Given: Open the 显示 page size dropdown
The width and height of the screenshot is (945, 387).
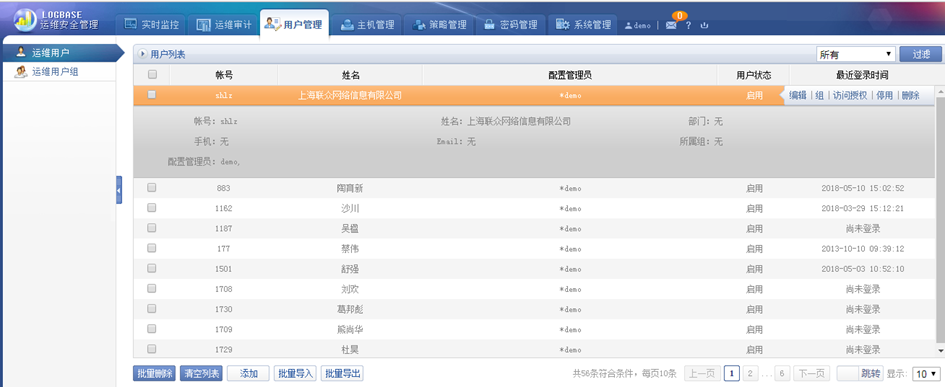Looking at the screenshot, I should (x=926, y=374).
